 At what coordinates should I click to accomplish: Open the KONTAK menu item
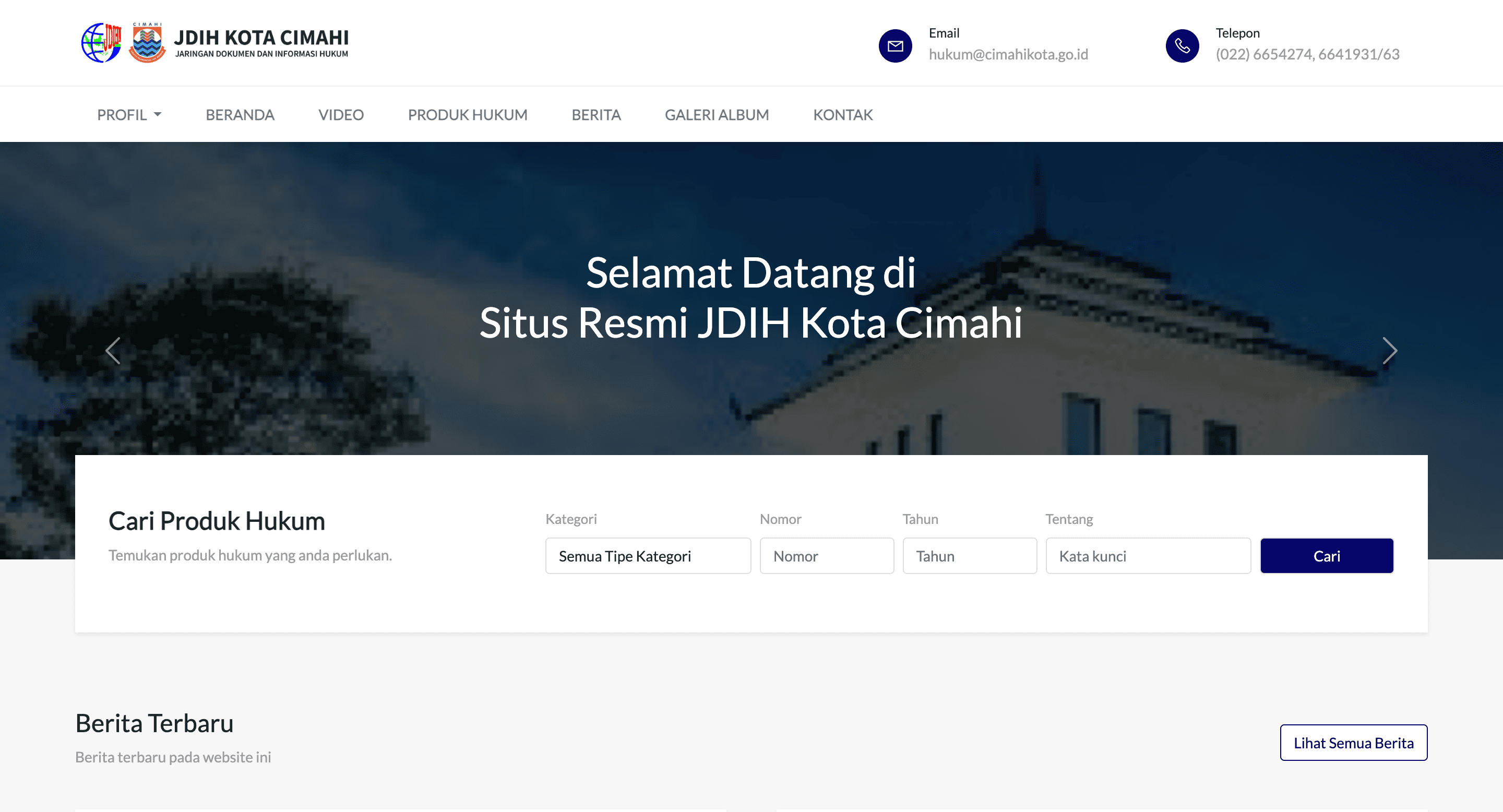tap(842, 115)
